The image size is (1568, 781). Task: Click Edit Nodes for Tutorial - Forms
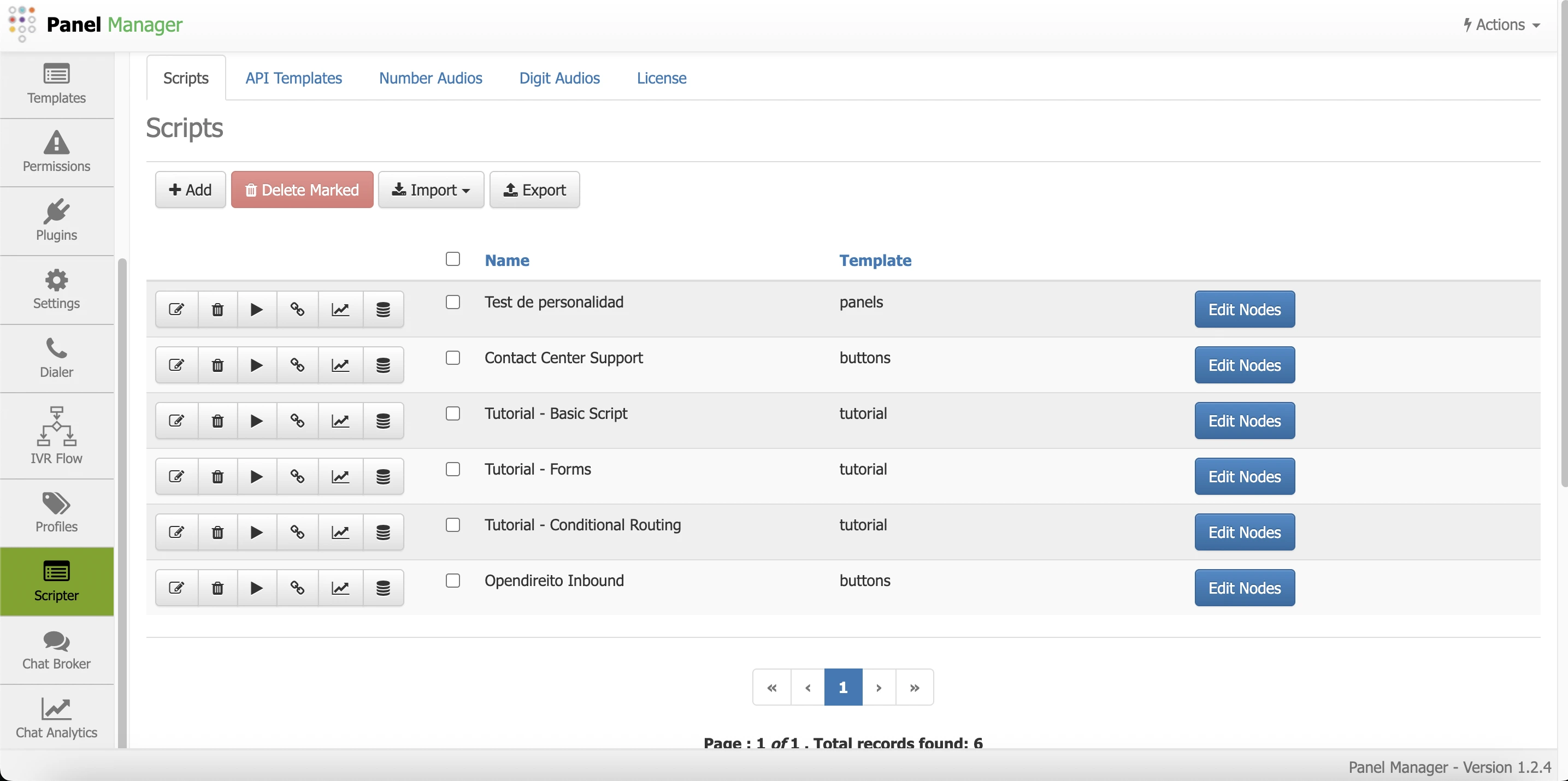point(1244,476)
